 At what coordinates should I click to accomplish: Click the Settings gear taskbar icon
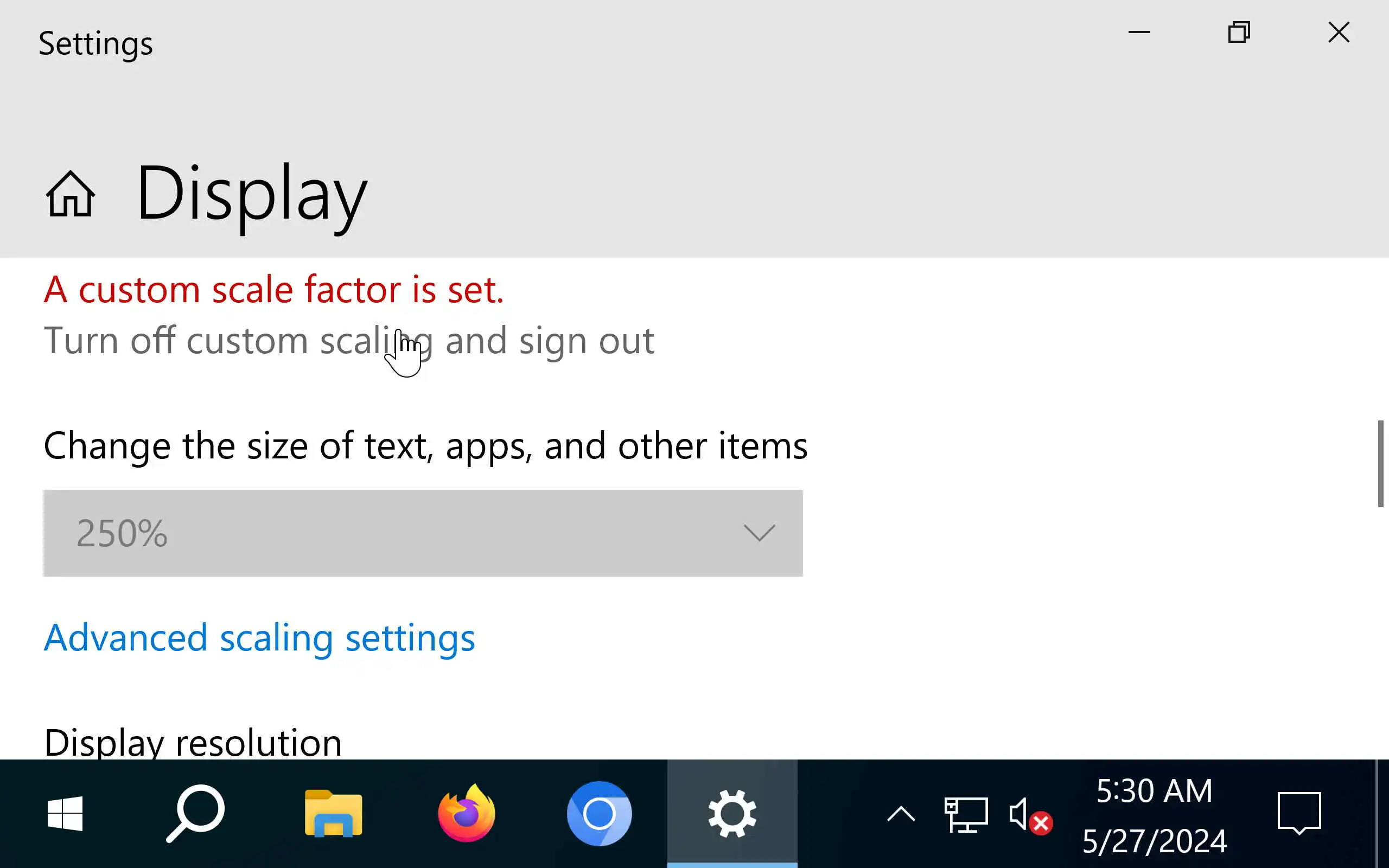pos(732,813)
